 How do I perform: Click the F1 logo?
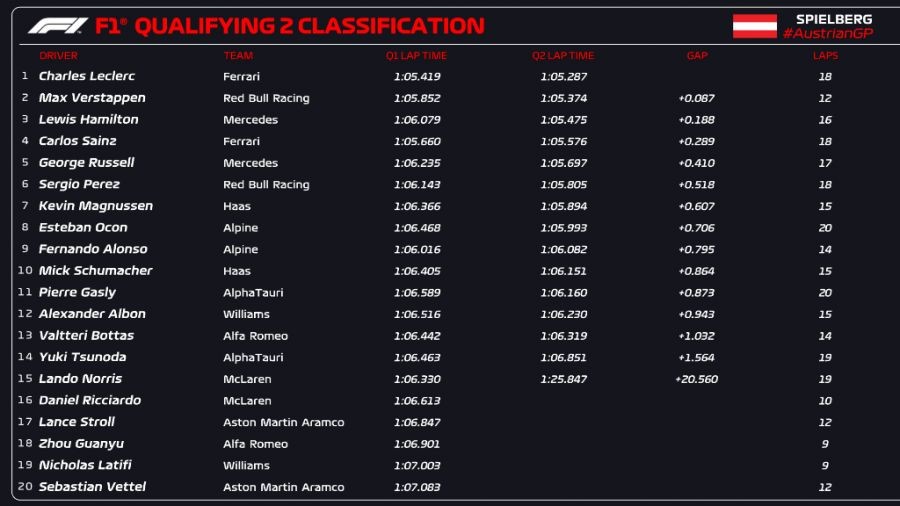click(x=57, y=26)
